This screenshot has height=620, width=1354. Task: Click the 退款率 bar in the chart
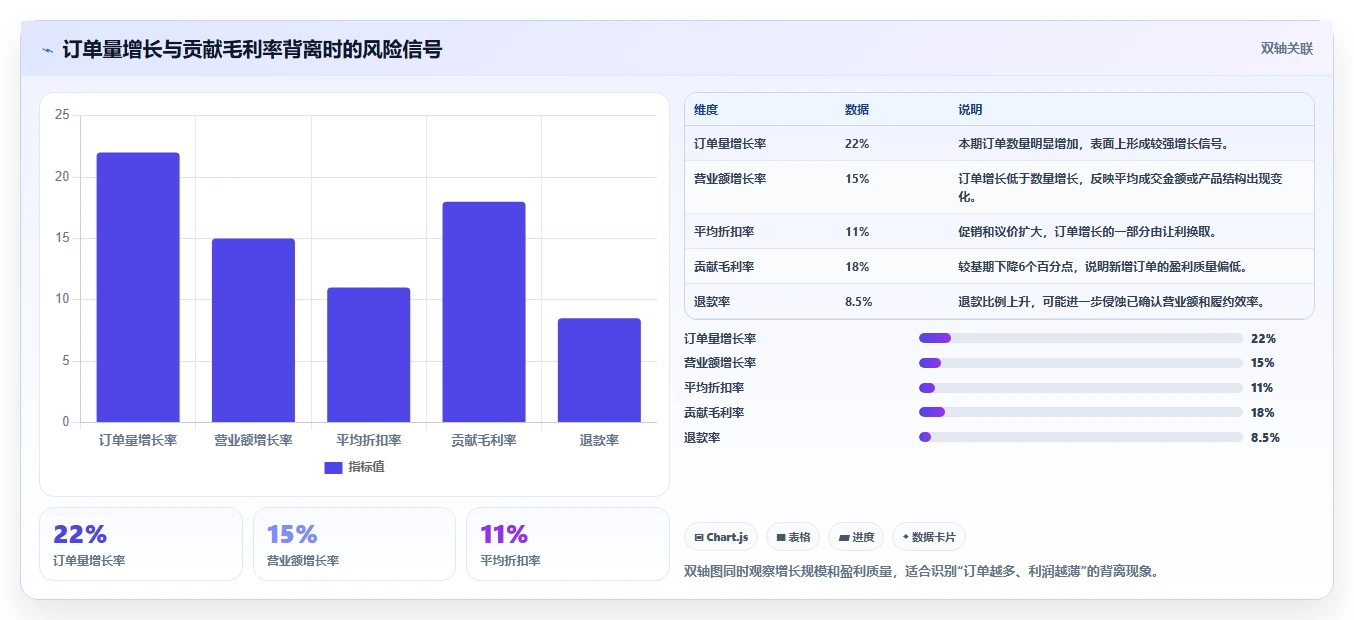tap(599, 370)
